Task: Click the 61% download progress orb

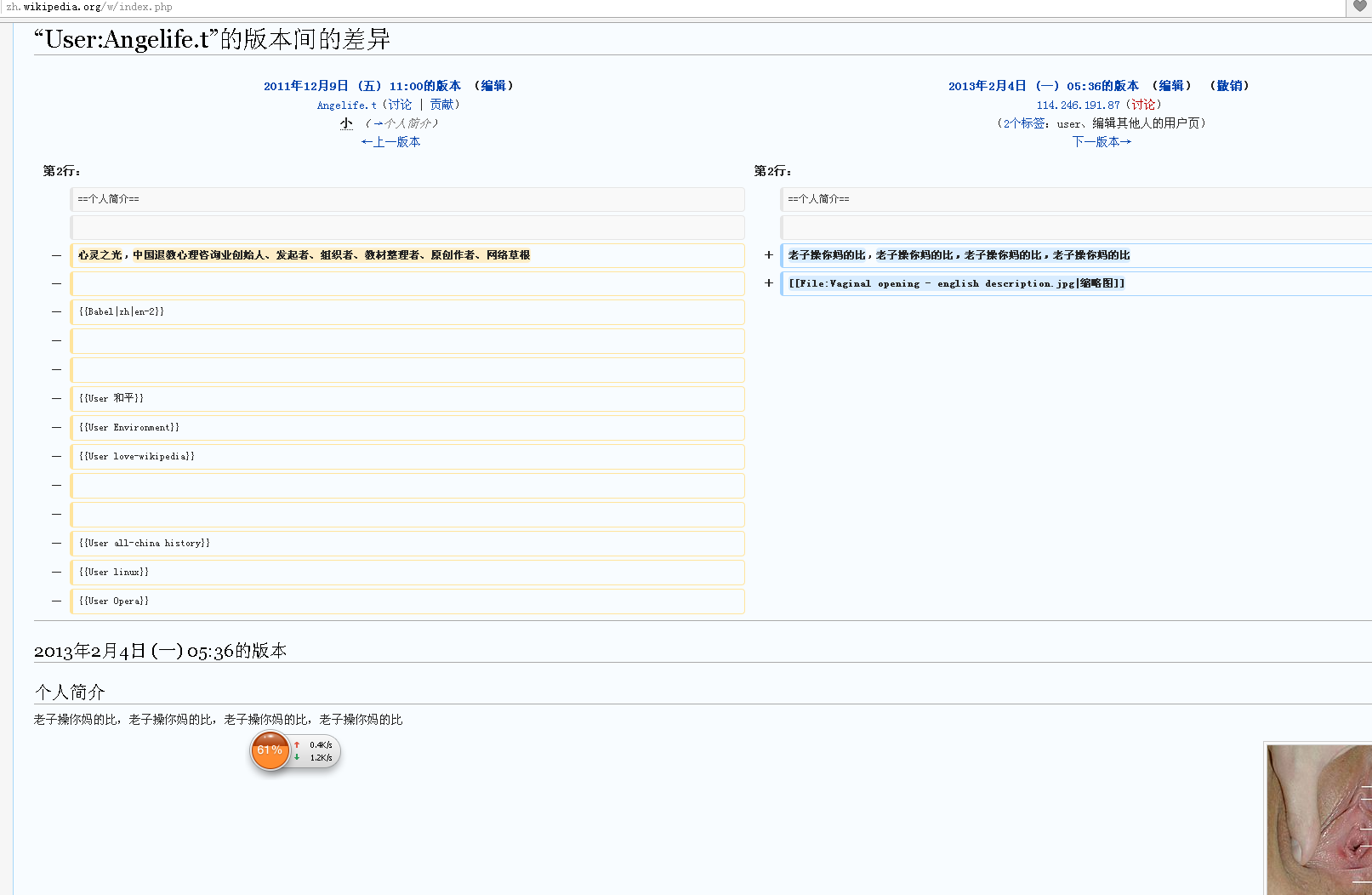Action: tap(269, 751)
